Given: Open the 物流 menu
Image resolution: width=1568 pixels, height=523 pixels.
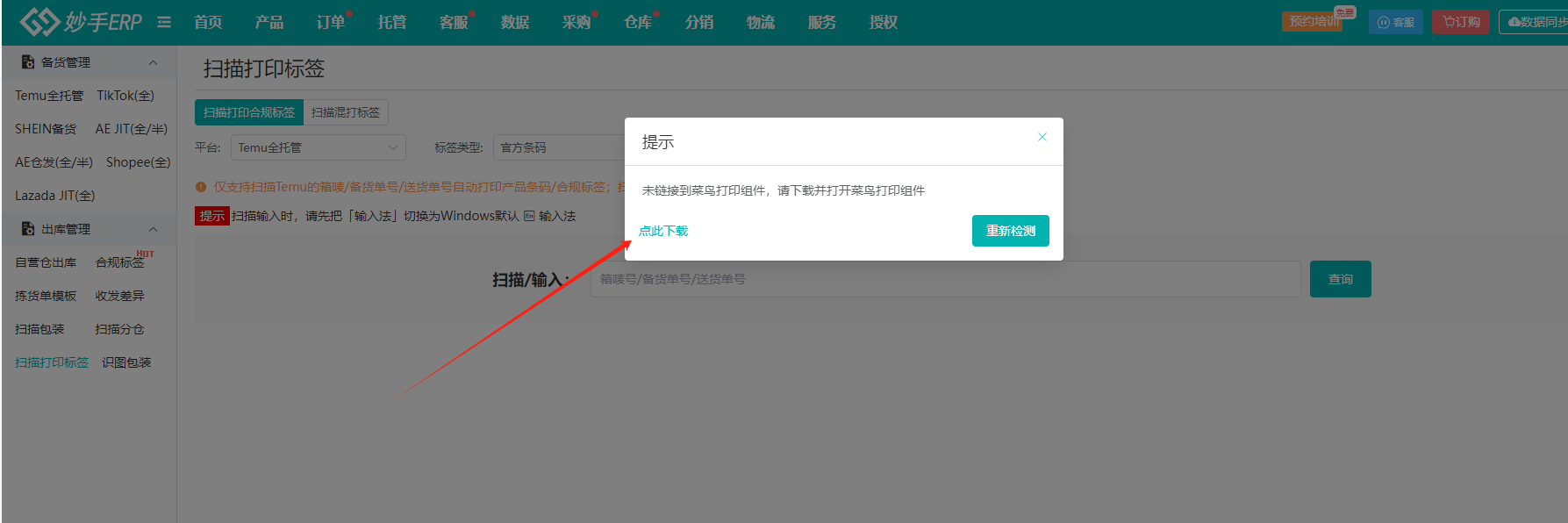Looking at the screenshot, I should (x=761, y=22).
